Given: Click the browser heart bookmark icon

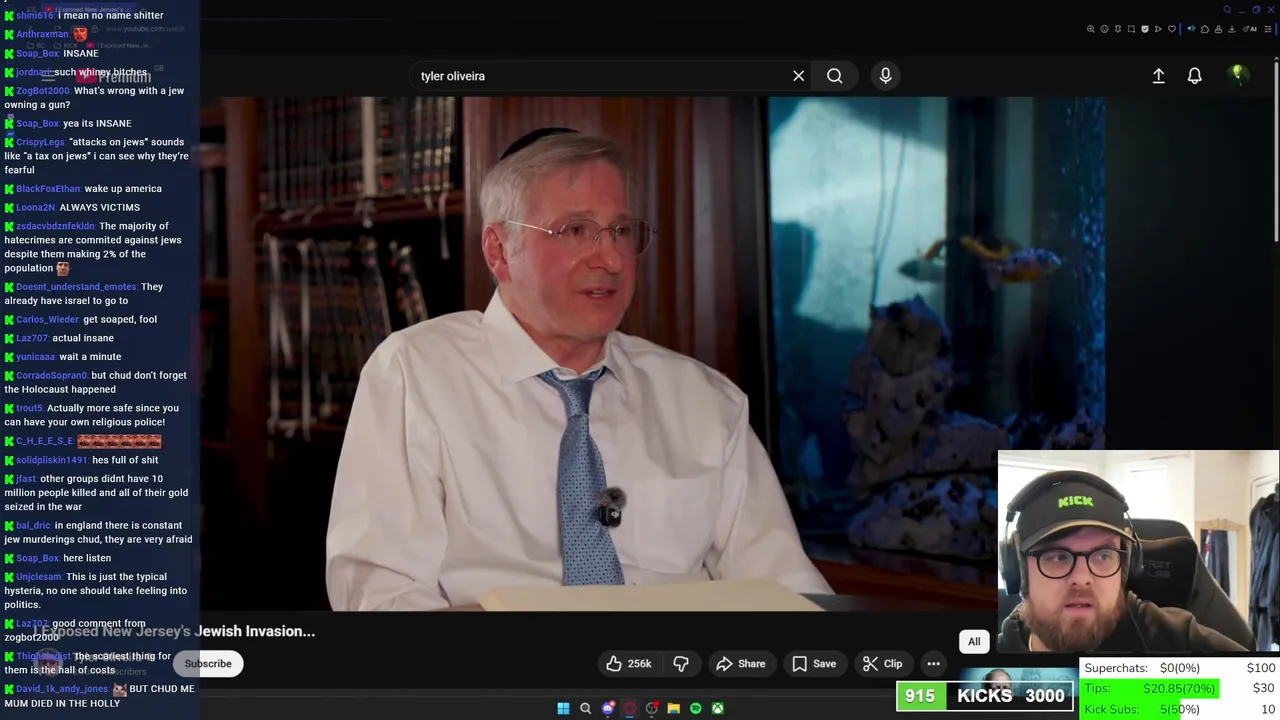Looking at the screenshot, I should point(1172,29).
